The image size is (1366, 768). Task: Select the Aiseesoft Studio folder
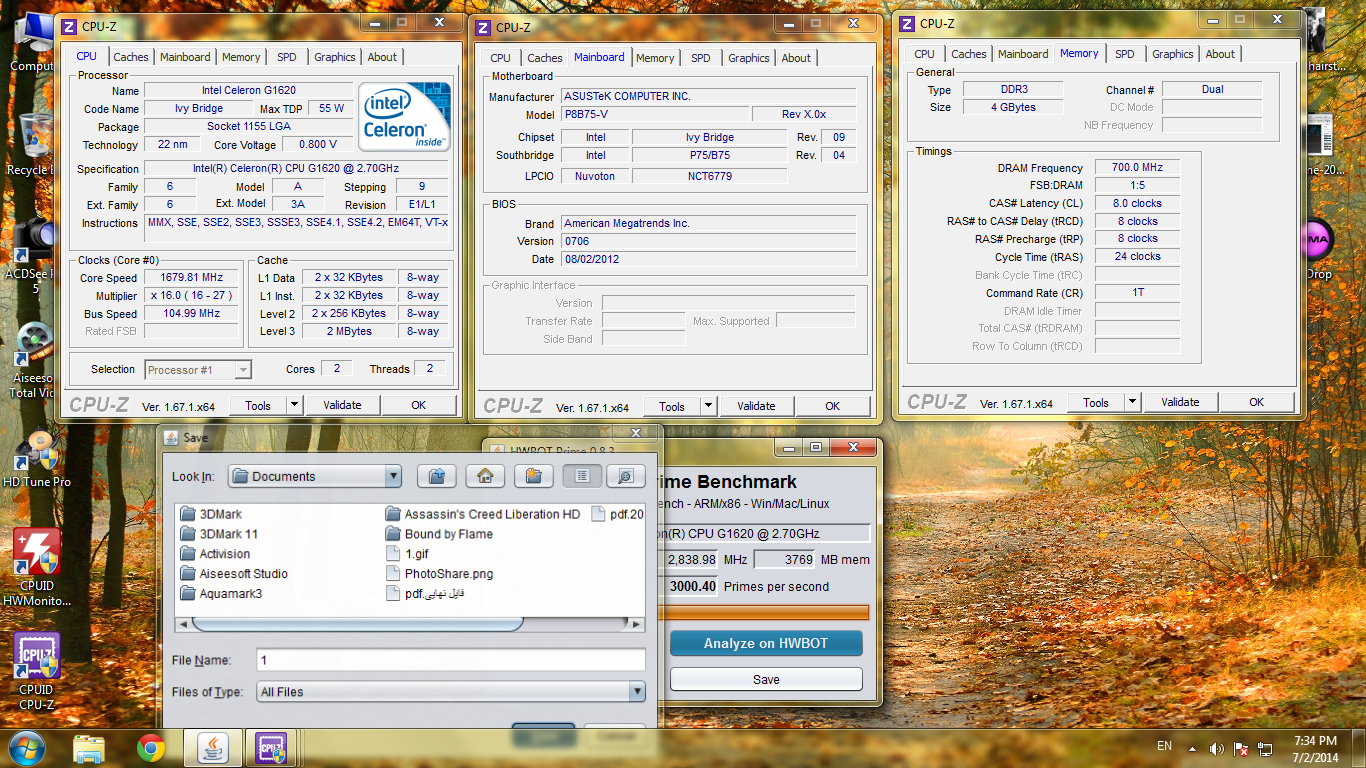234,574
